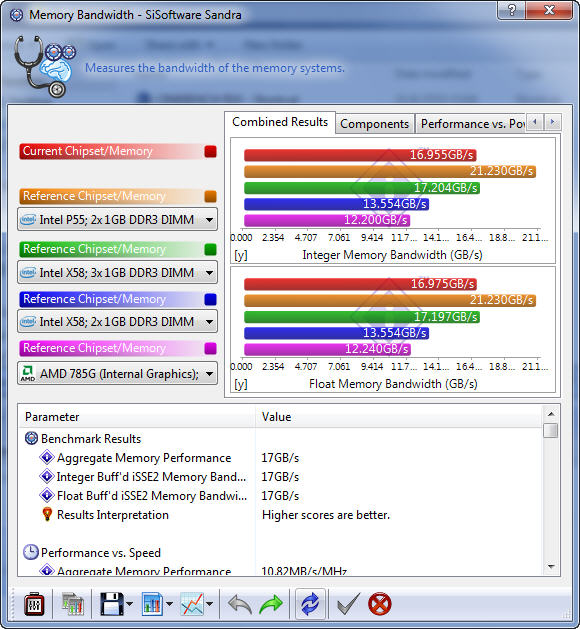Toggle the green Reference Chipset/Memory checkbox
This screenshot has height=629, width=580.
click(x=210, y=250)
